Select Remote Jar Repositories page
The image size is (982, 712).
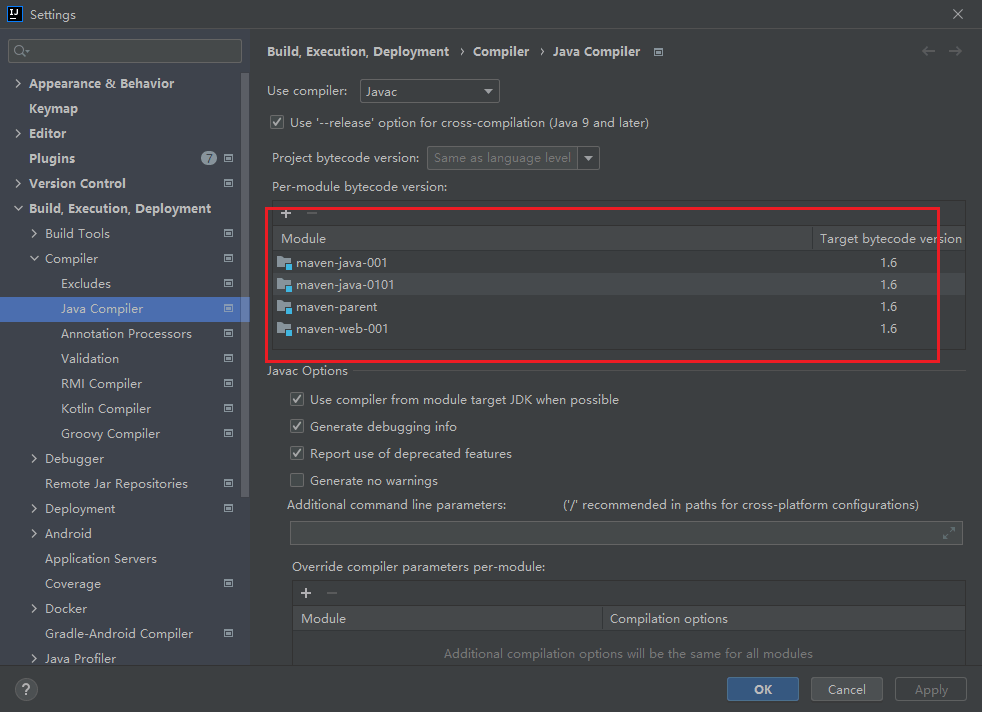[x=116, y=483]
